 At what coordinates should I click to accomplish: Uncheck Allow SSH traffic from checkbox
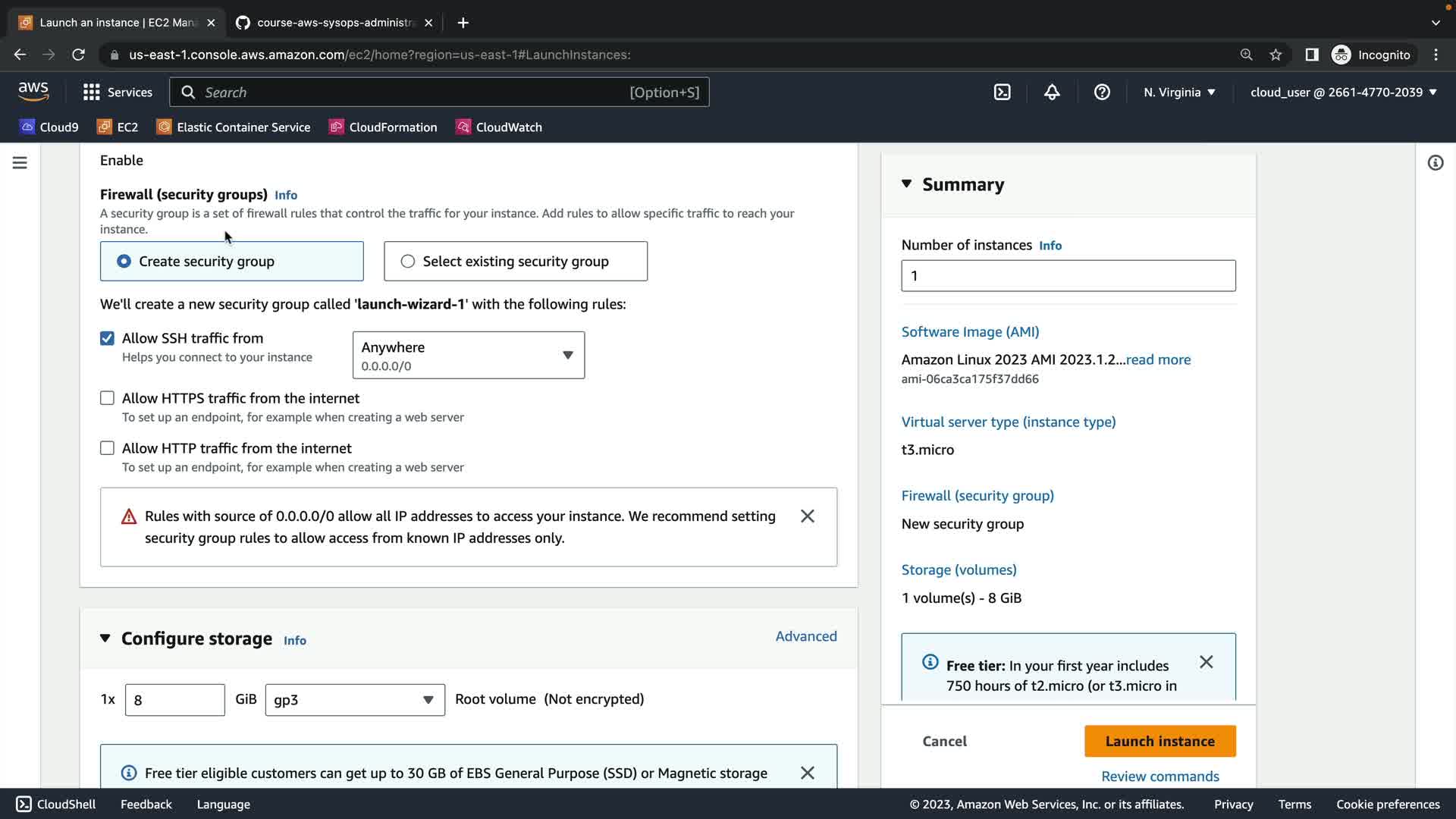[107, 338]
